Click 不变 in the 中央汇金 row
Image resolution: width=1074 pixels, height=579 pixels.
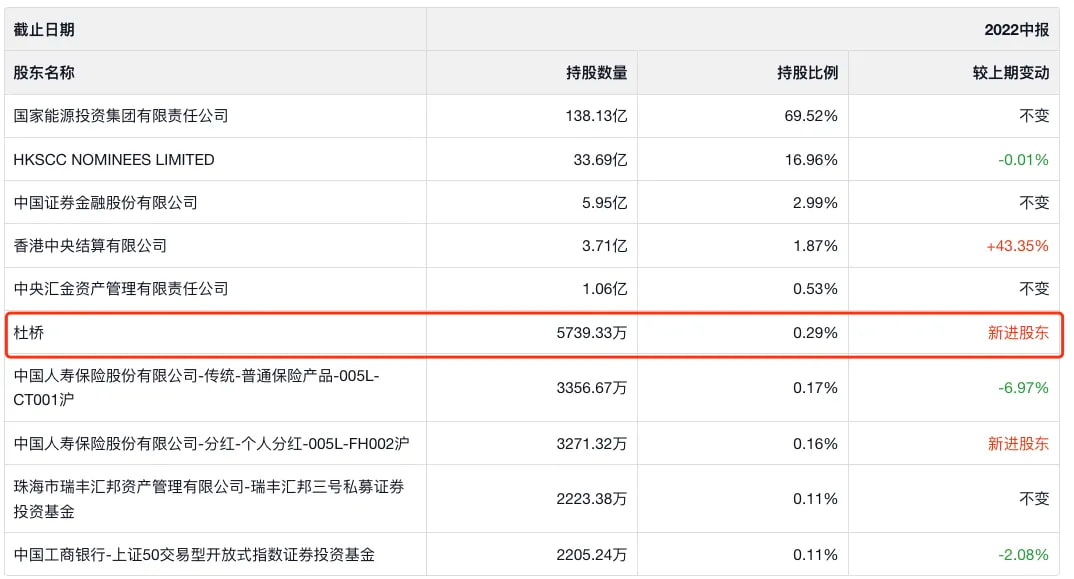1034,289
